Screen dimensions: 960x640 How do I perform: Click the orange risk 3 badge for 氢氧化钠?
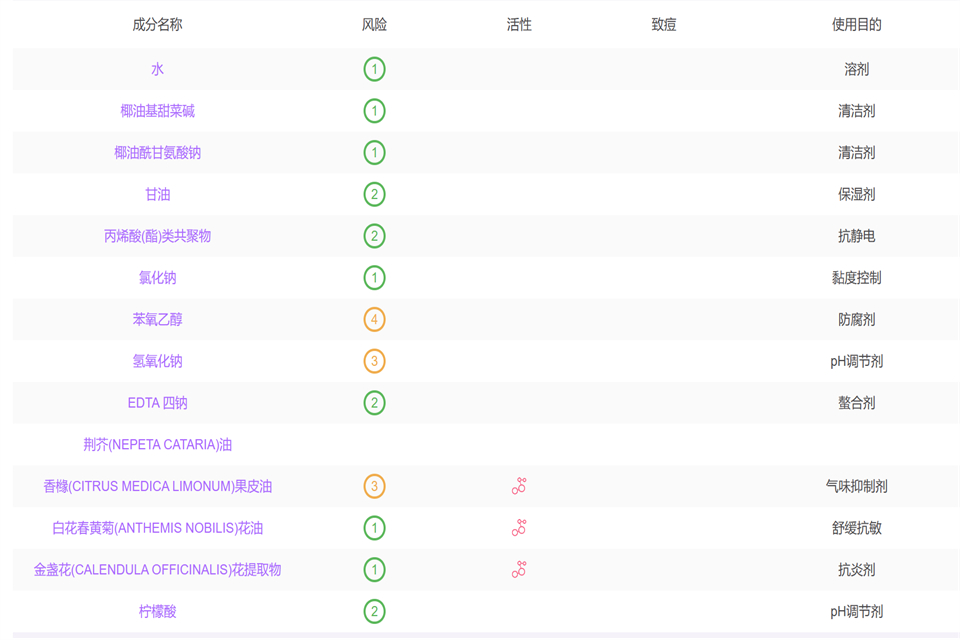tap(374, 362)
